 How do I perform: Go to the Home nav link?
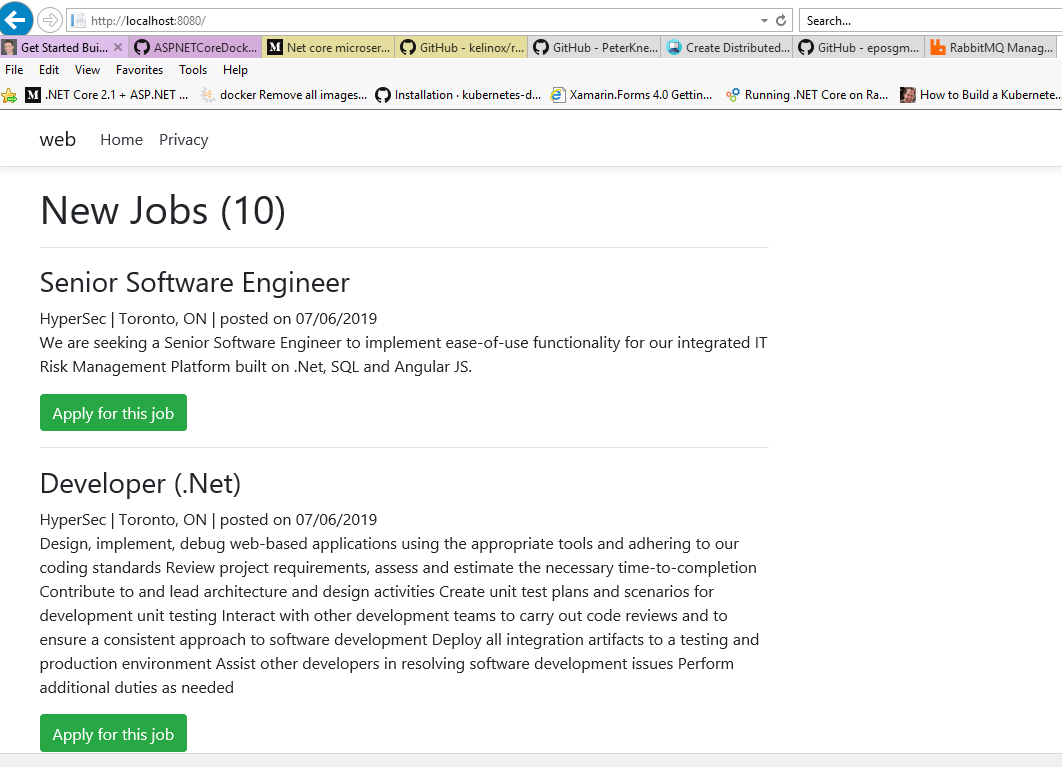[x=121, y=140]
